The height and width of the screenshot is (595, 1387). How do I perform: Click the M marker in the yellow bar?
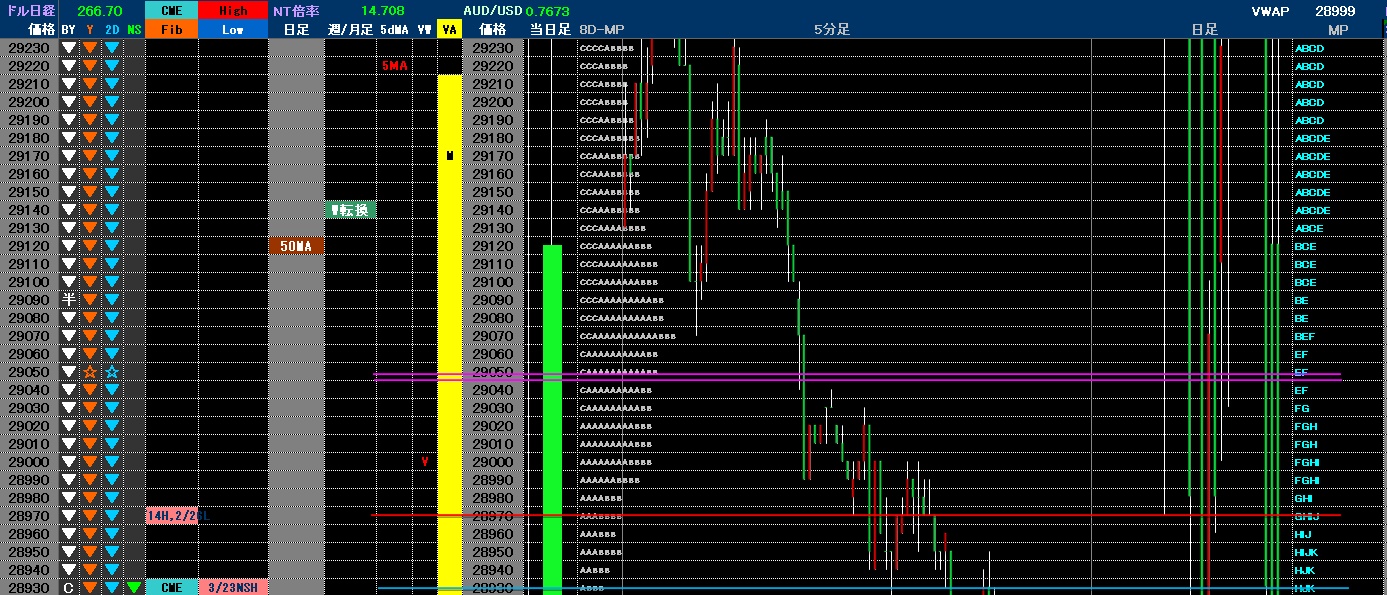(450, 156)
